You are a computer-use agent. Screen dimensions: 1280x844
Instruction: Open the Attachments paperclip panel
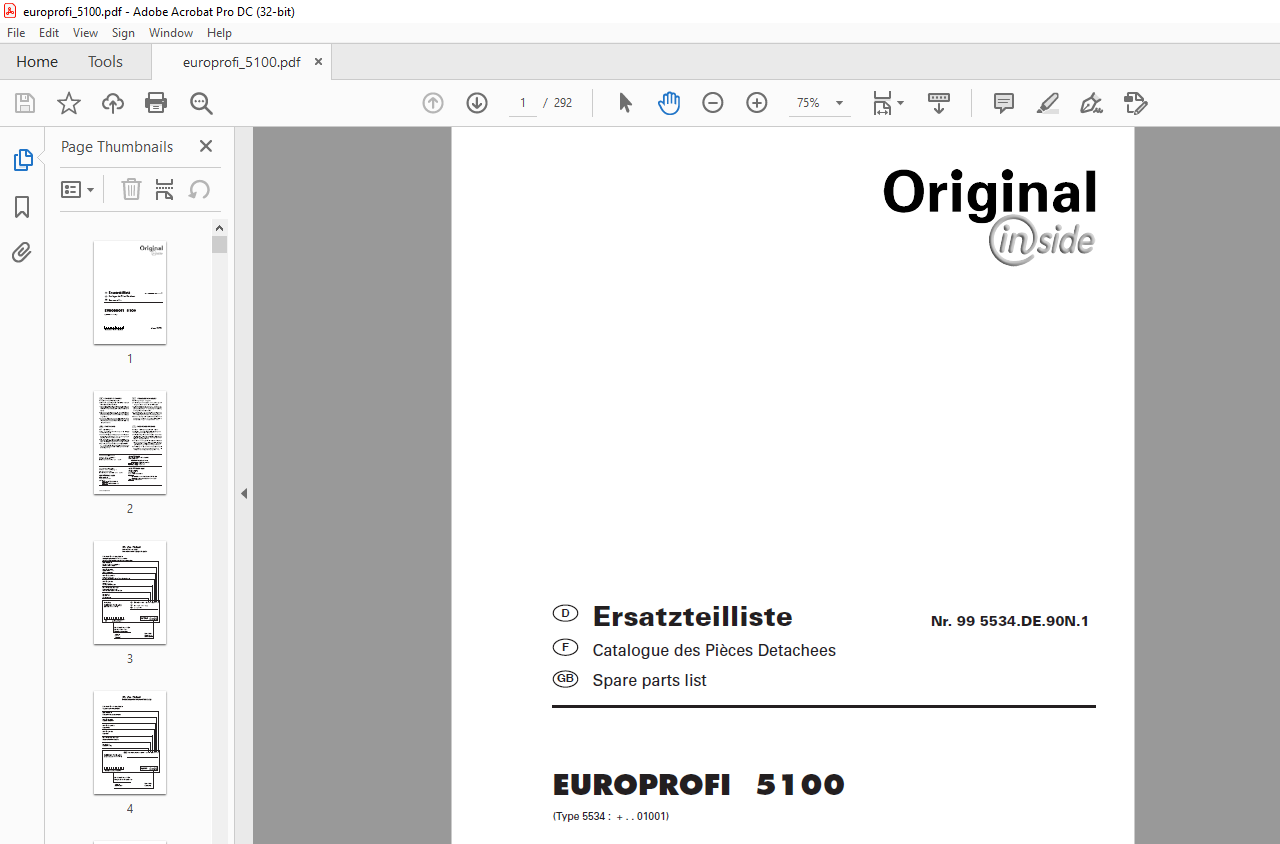coord(22,252)
